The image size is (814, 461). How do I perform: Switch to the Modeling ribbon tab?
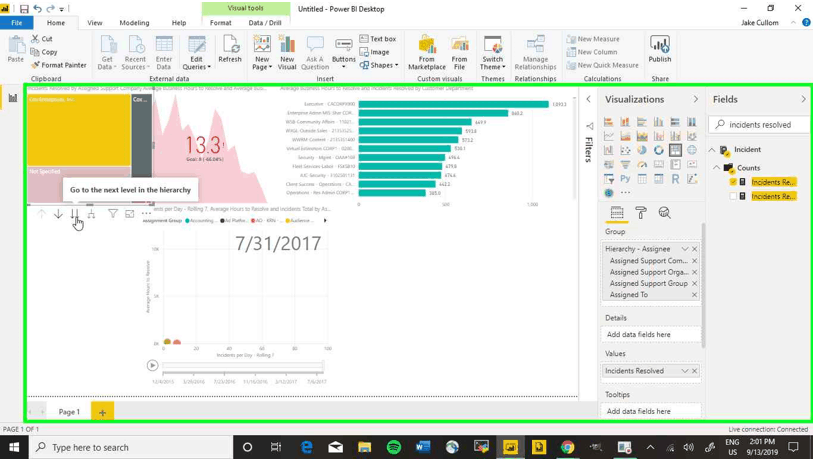tap(134, 23)
